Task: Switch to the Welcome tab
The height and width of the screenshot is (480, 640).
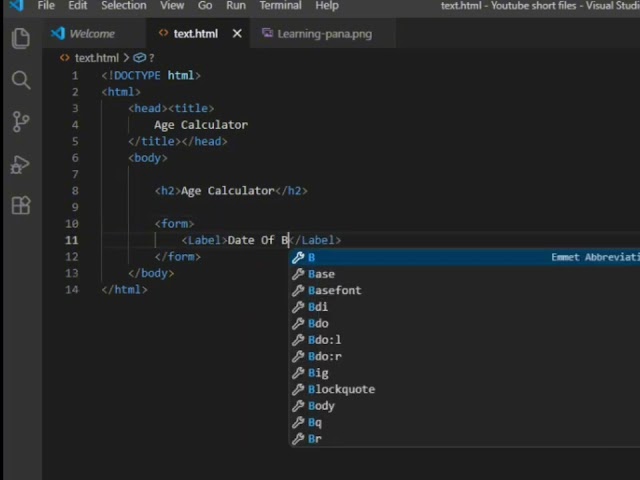Action: (x=92, y=33)
